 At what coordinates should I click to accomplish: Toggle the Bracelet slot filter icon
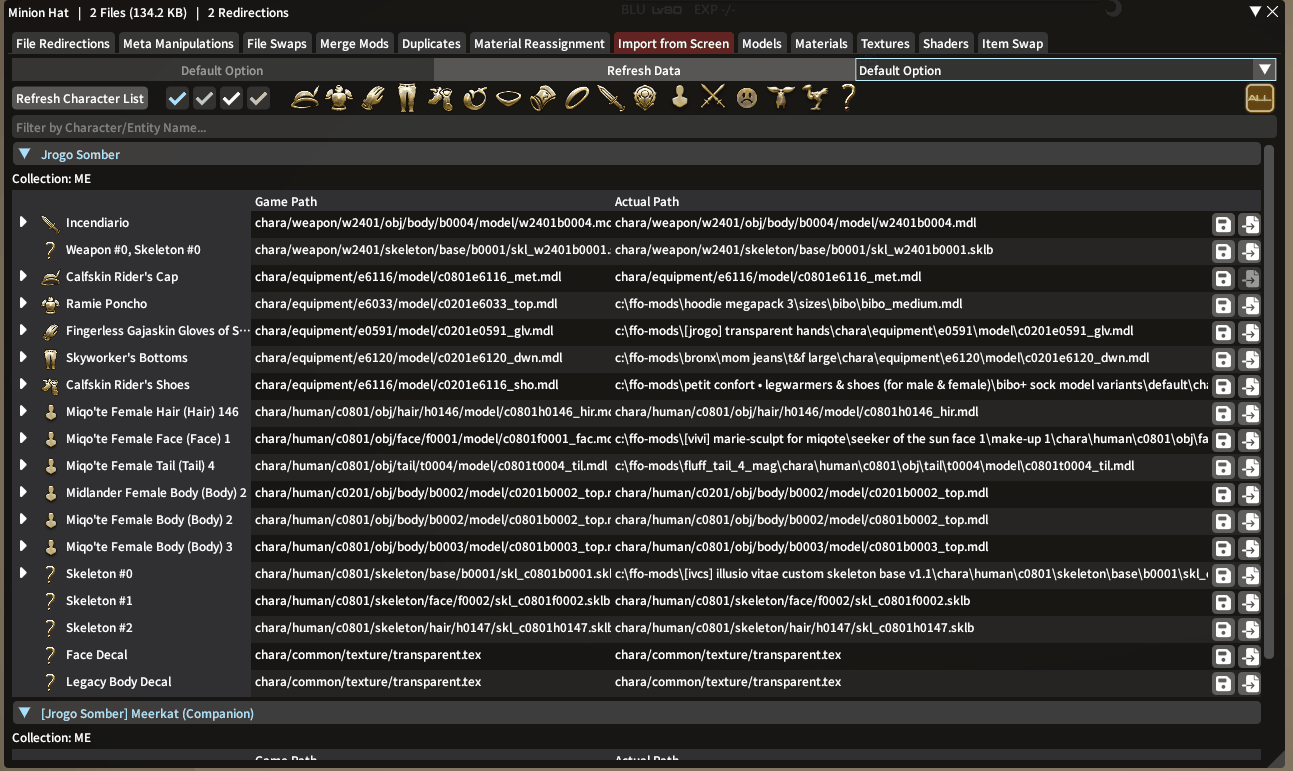[543, 98]
